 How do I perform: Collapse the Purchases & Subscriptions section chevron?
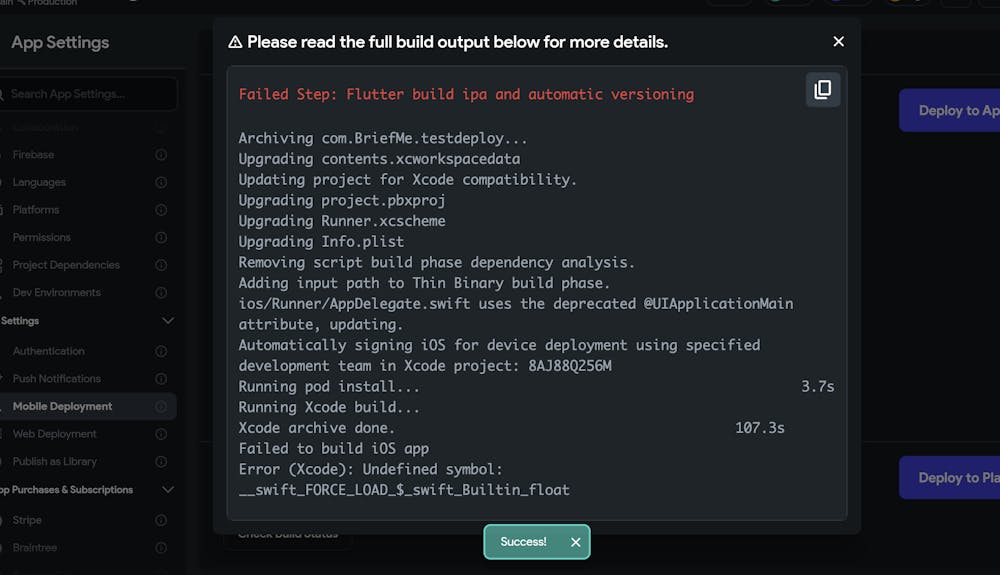[168, 490]
